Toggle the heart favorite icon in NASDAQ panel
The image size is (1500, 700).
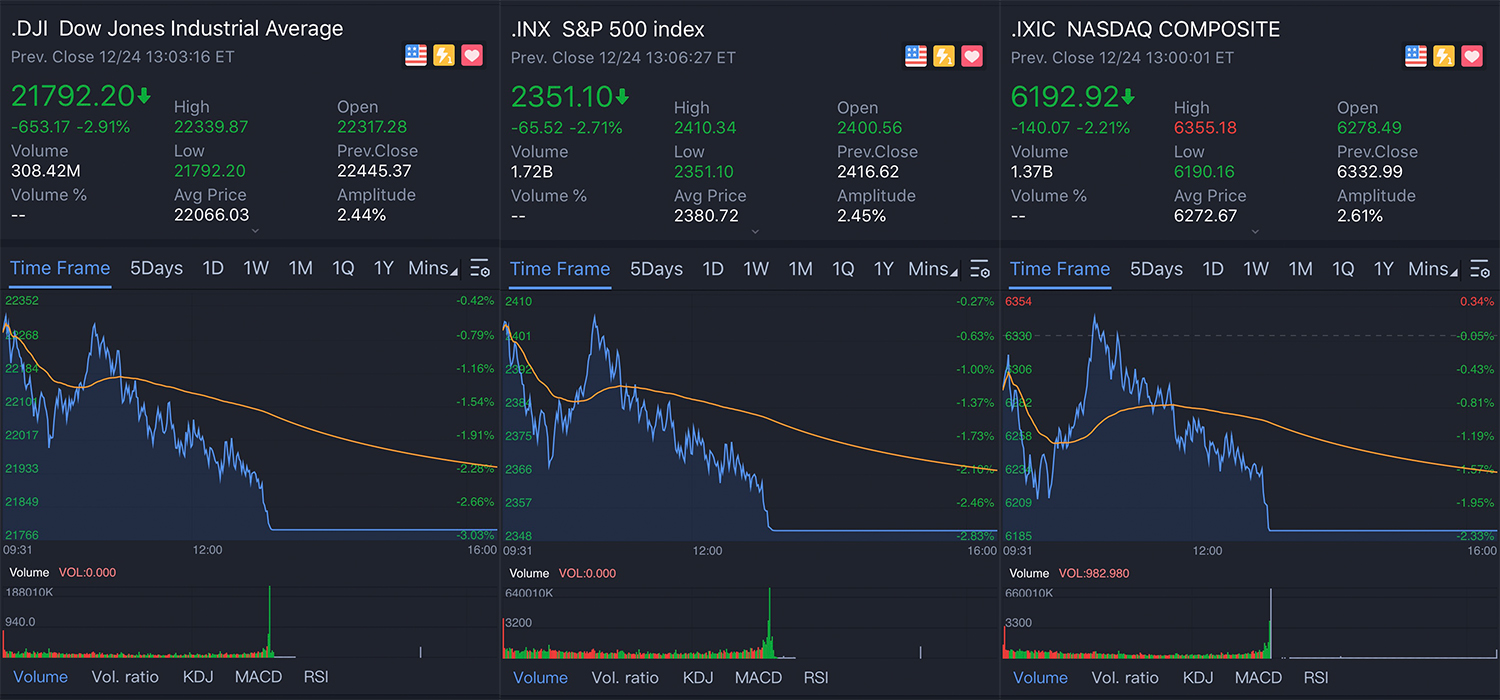point(1472,56)
